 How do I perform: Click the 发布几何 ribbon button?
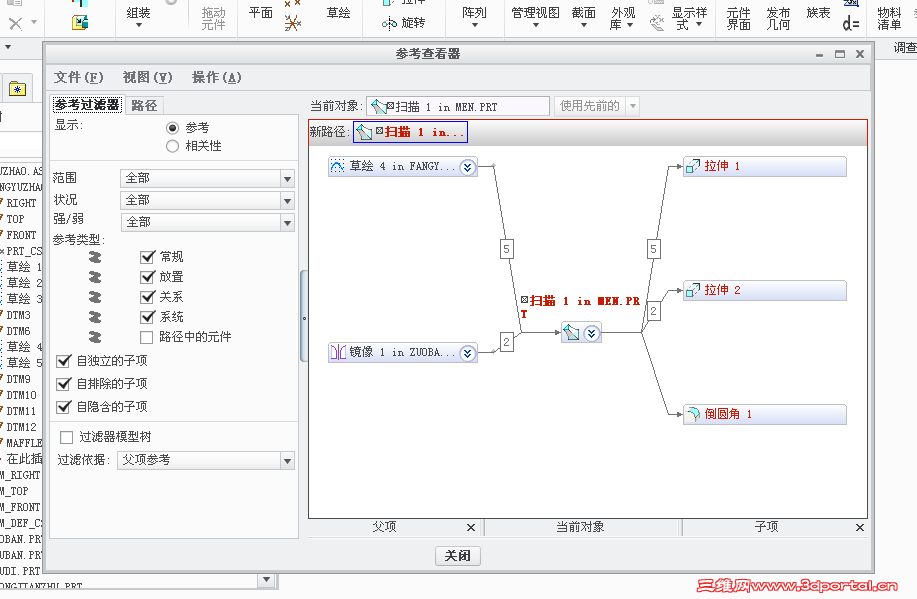778,18
